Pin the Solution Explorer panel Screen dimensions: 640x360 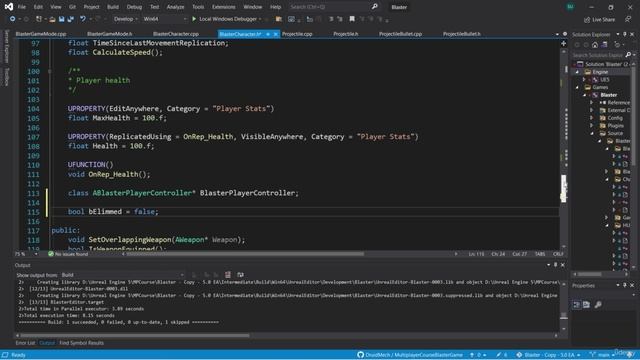click(624, 34)
